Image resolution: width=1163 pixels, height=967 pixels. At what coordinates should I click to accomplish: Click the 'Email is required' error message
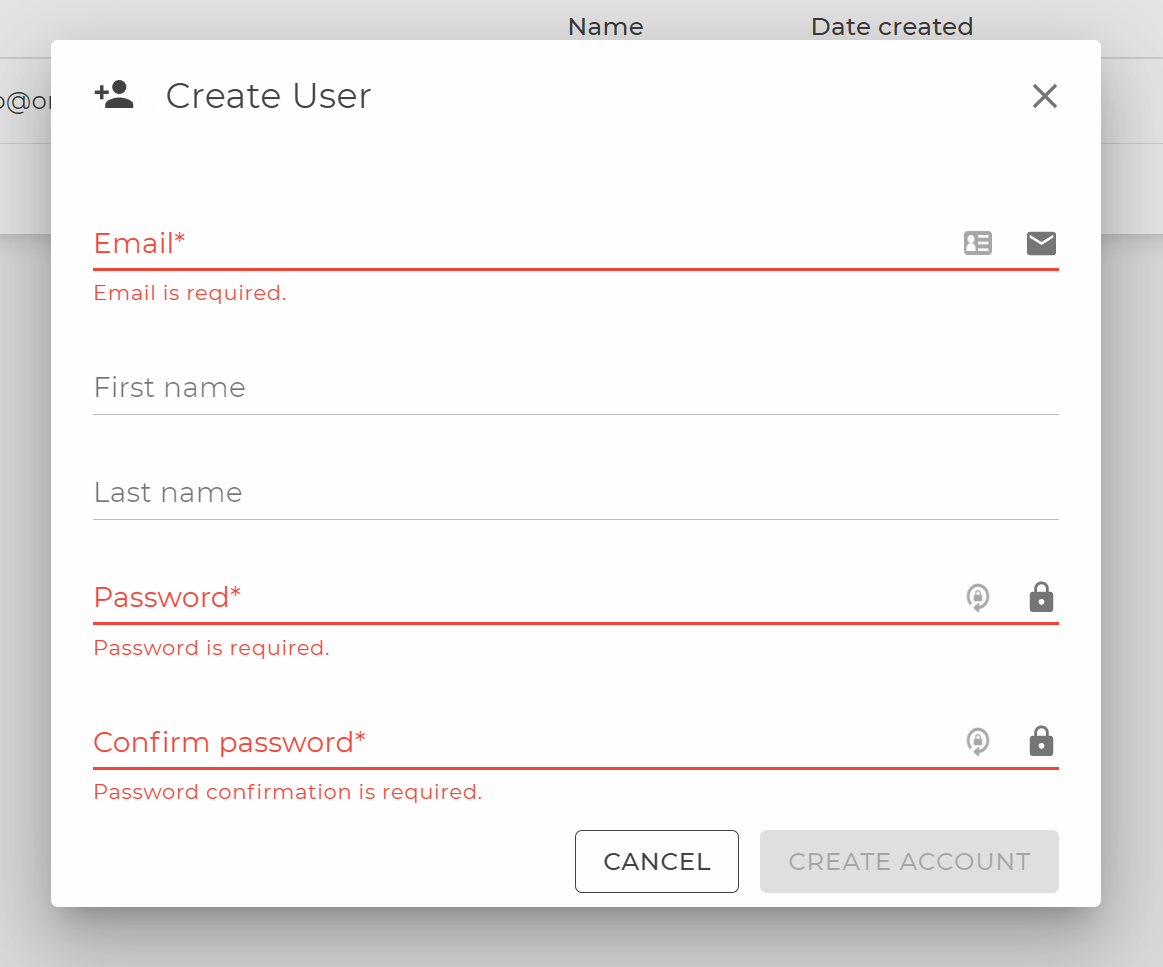189,293
